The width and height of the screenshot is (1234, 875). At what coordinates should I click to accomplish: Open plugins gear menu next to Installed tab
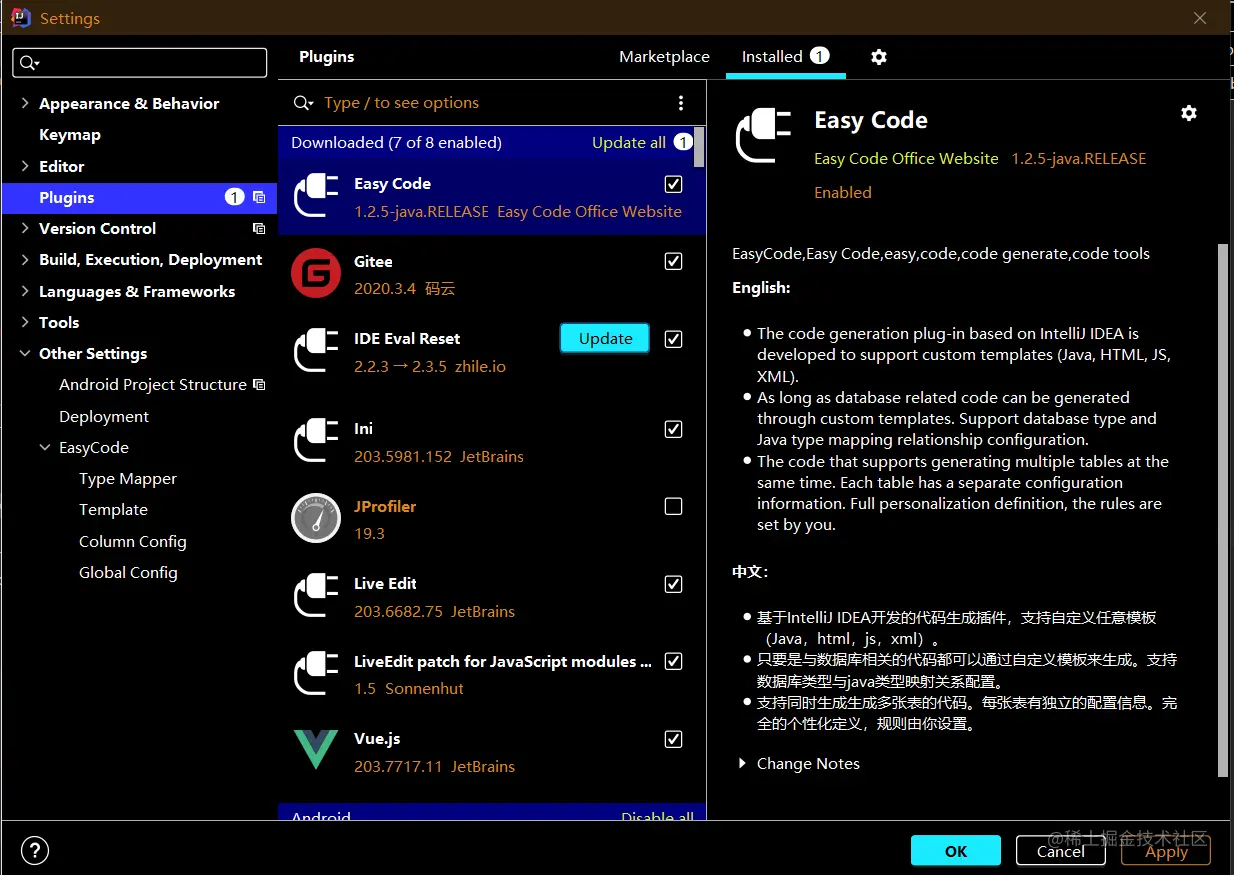pos(879,57)
